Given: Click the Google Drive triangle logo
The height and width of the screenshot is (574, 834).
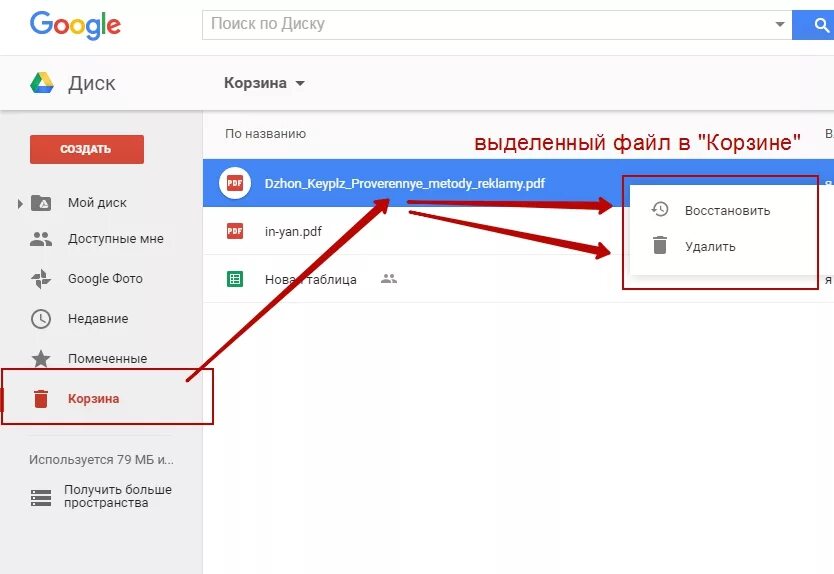Looking at the screenshot, I should click(41, 84).
